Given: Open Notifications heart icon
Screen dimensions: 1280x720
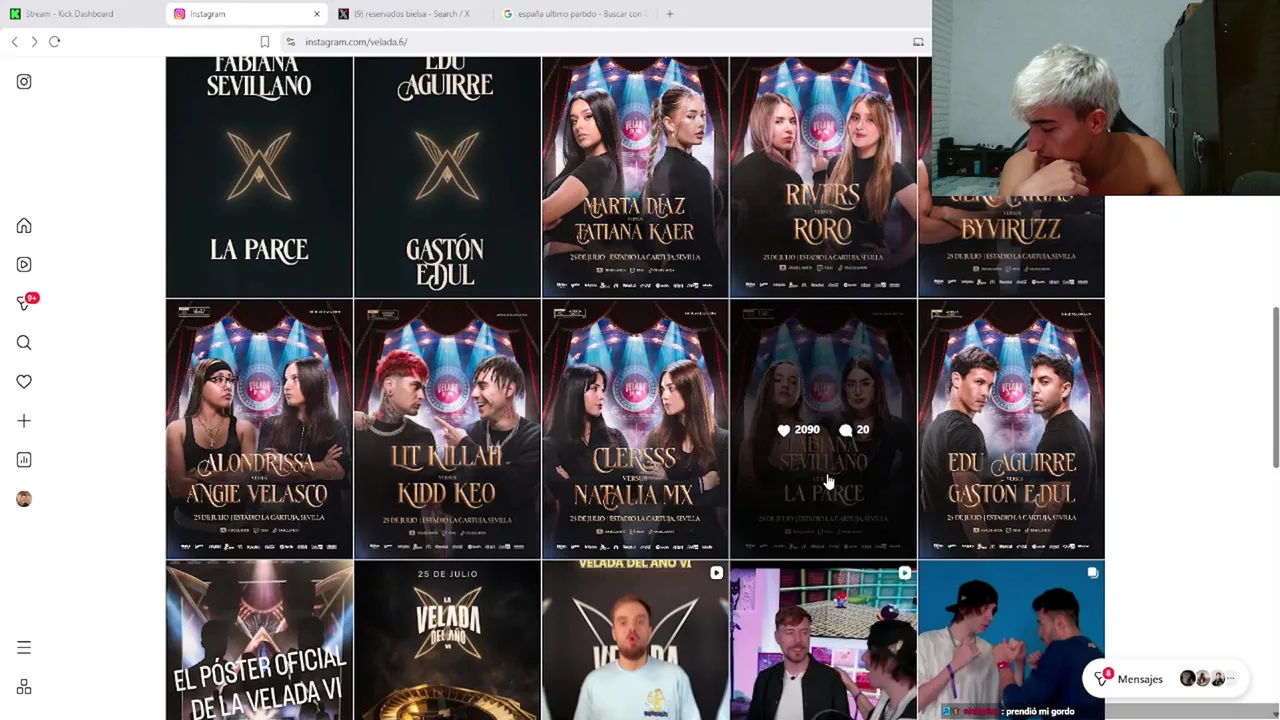Looking at the screenshot, I should [x=24, y=382].
